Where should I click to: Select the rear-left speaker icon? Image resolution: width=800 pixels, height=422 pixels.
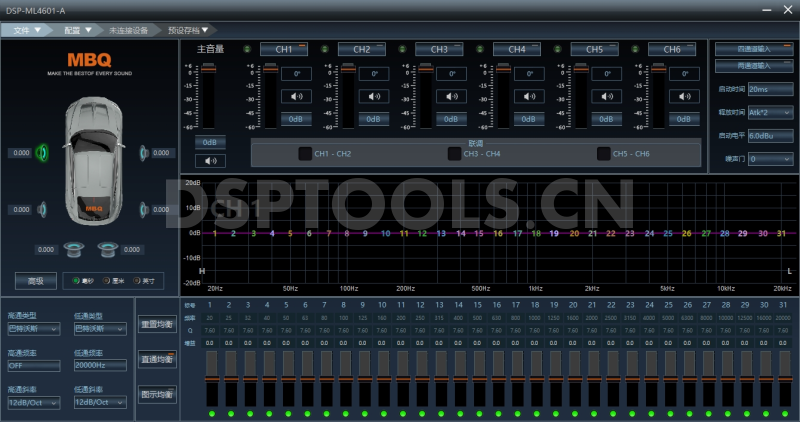click(x=42, y=209)
